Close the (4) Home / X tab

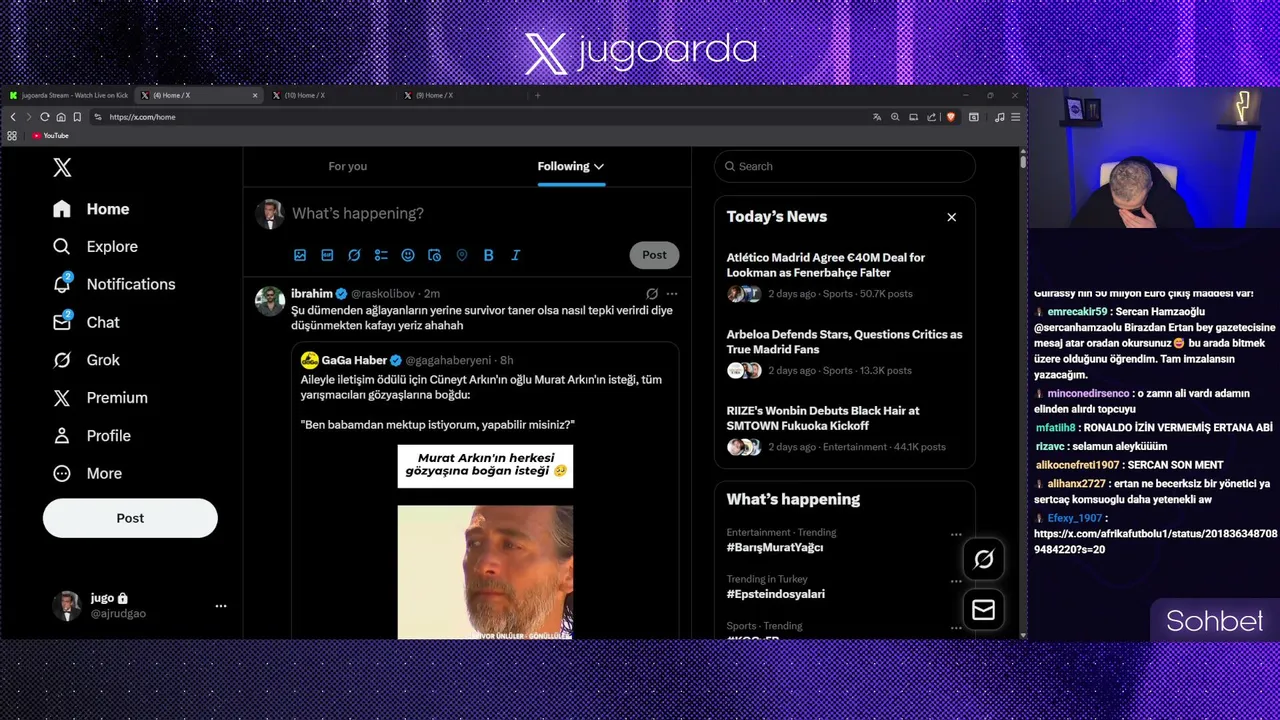pyautogui.click(x=255, y=95)
